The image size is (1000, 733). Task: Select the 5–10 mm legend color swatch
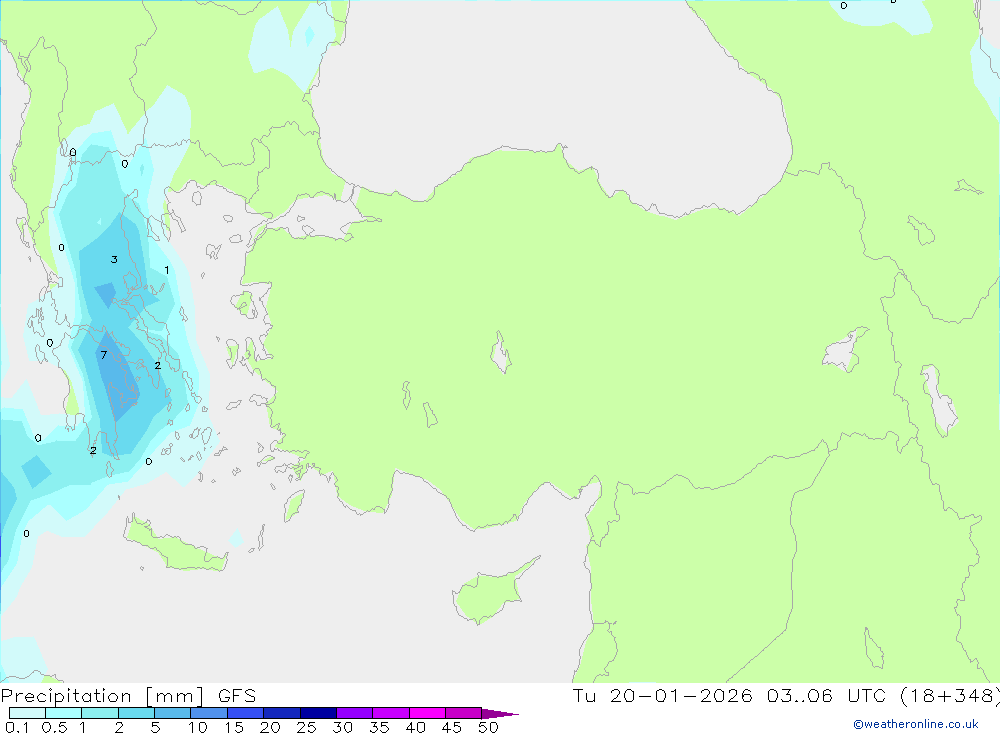tap(173, 713)
